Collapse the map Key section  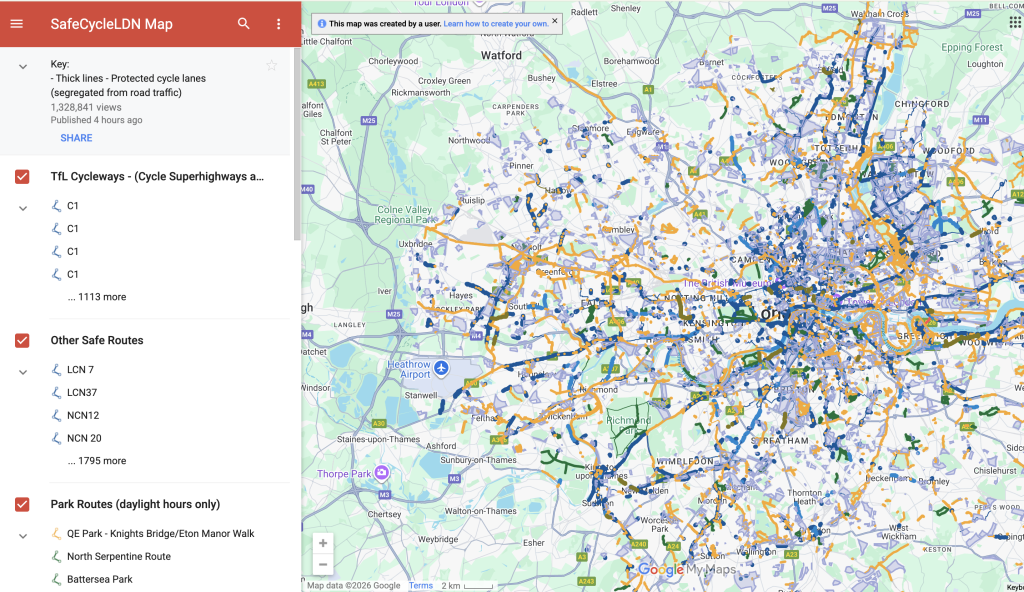point(22,65)
